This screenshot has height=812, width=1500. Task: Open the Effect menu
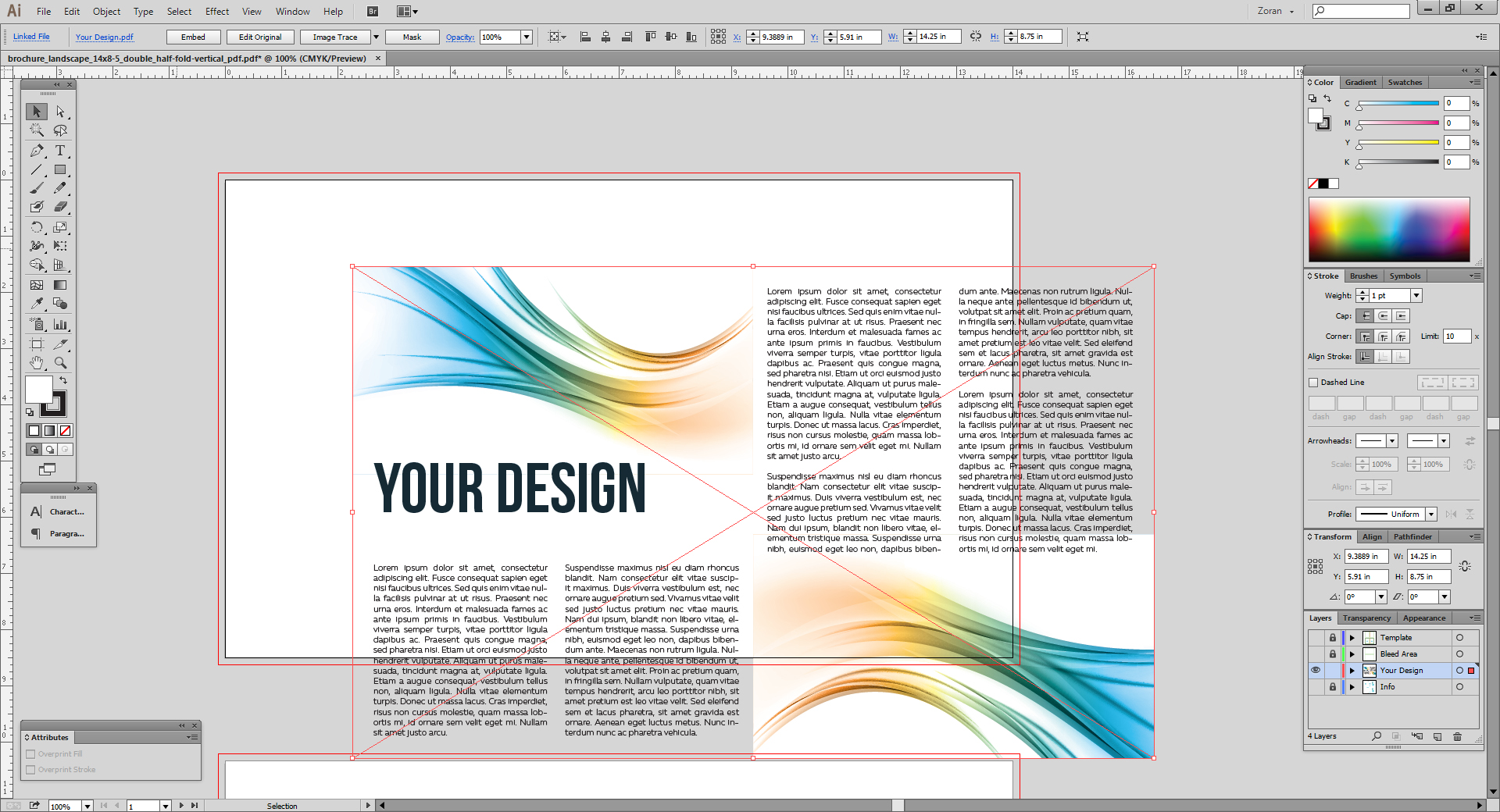point(216,11)
